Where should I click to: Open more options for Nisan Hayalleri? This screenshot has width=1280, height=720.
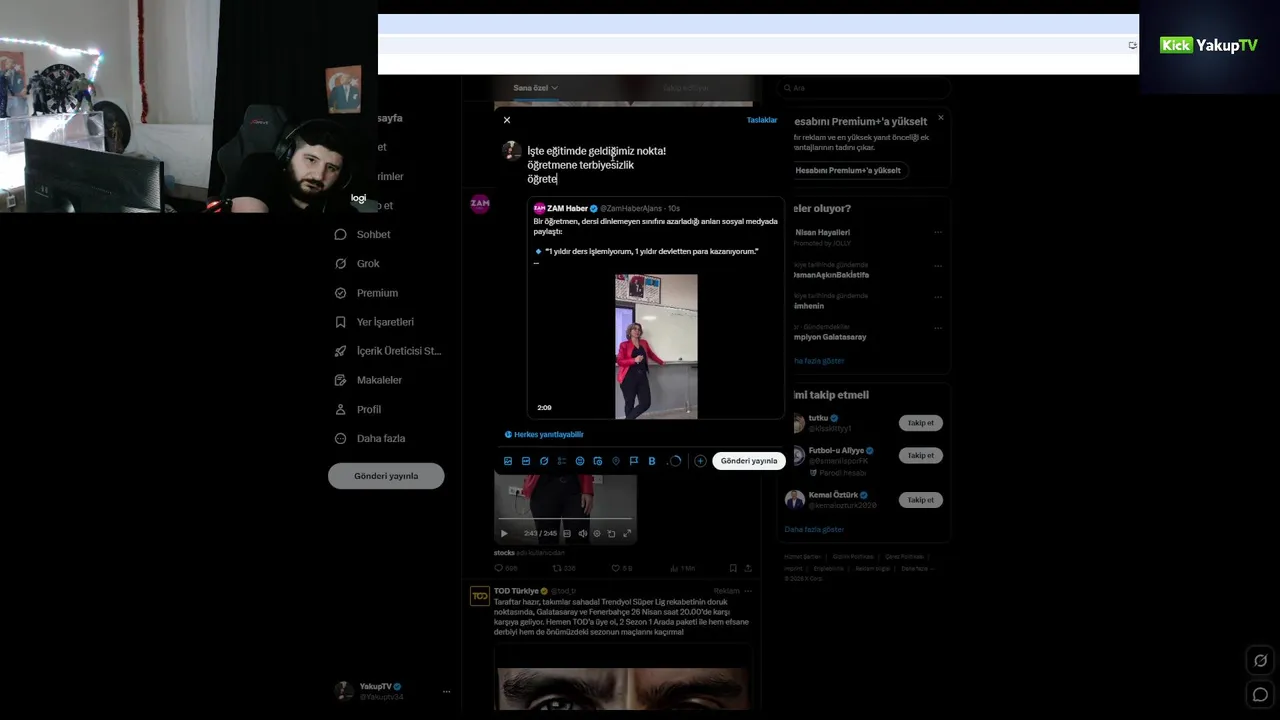938,232
